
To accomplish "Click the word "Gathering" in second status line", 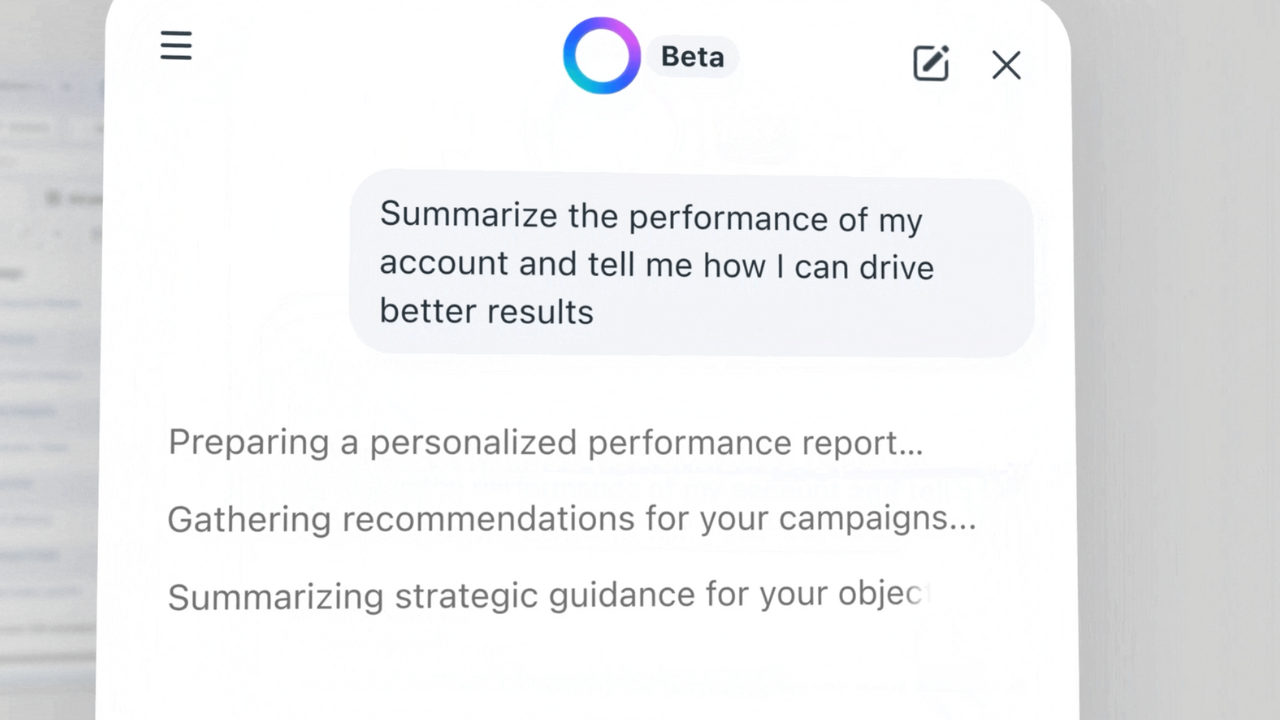I will coord(249,520).
